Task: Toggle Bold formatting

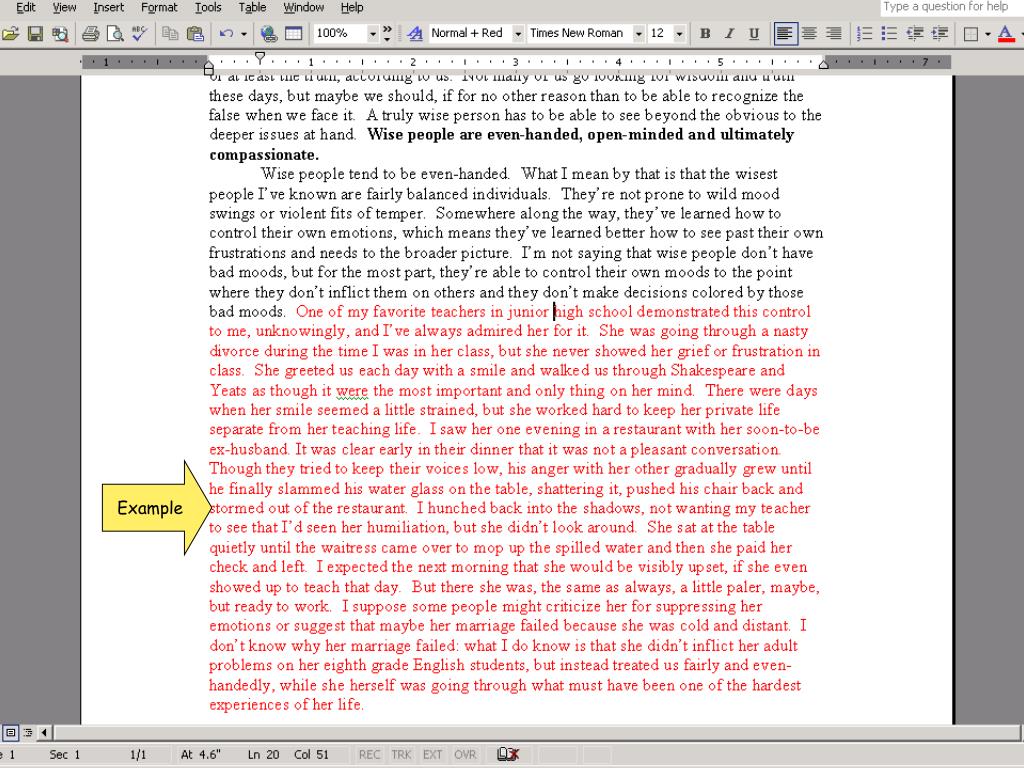Action: point(705,33)
